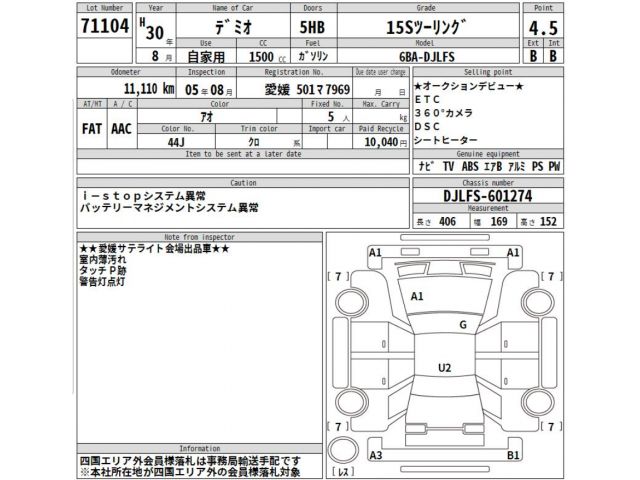Select the use value 自家用
The height and width of the screenshot is (480, 640).
206,57
